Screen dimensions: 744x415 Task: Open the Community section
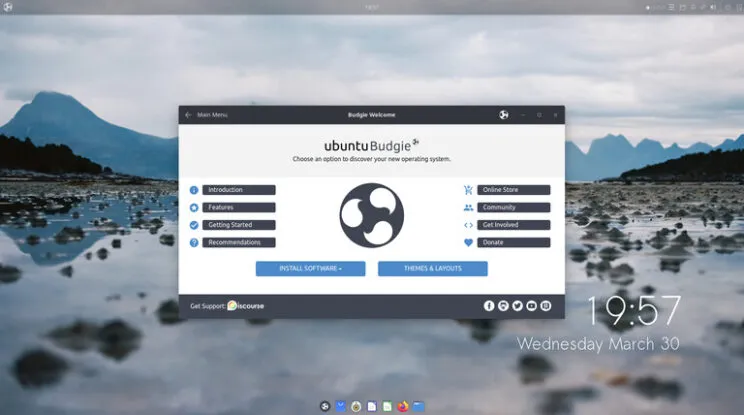[513, 207]
